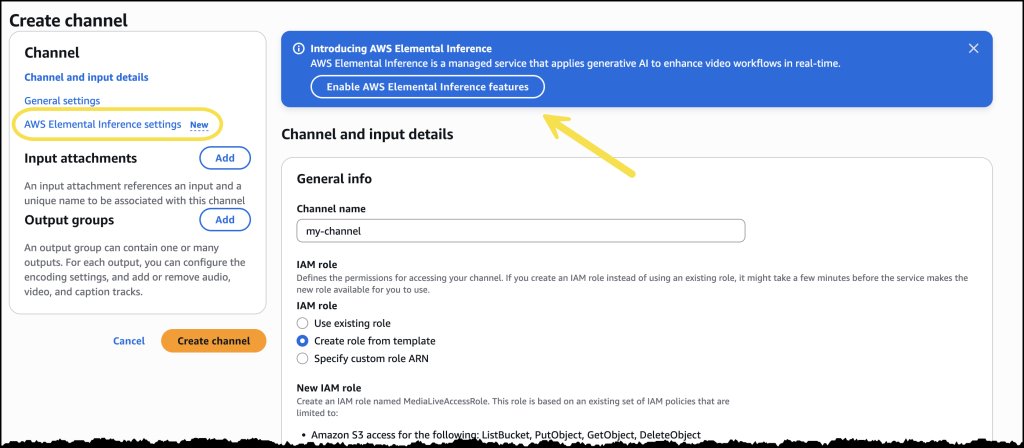Select Use existing role option
Screen dimensions: 1024x448
pyautogui.click(x=302, y=323)
